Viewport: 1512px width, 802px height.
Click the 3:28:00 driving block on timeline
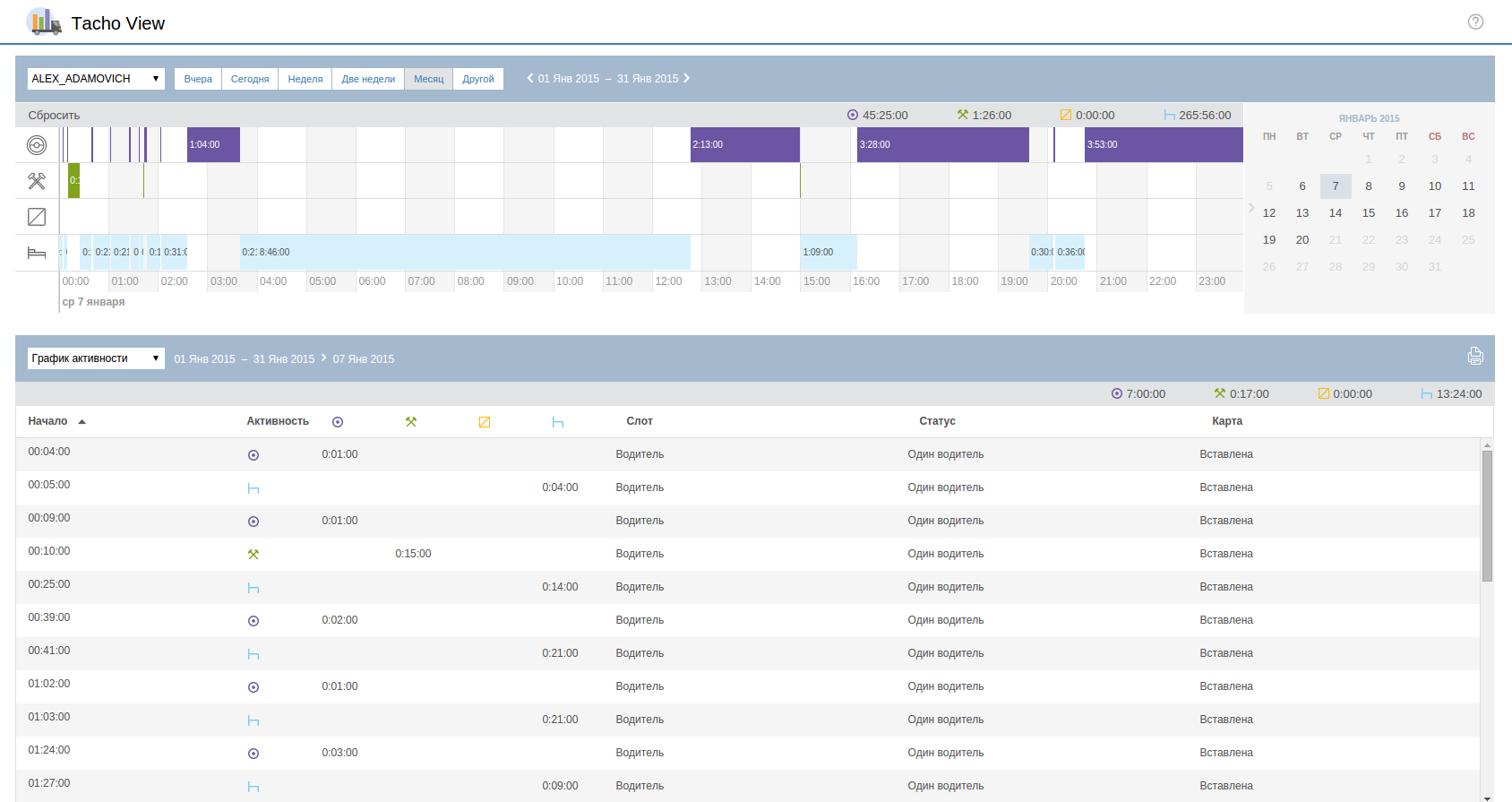pyautogui.click(x=942, y=145)
